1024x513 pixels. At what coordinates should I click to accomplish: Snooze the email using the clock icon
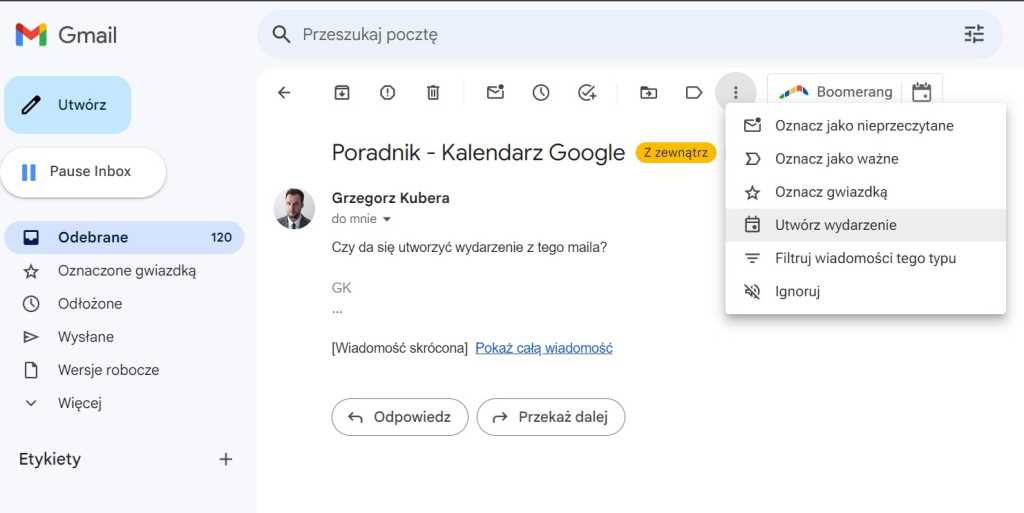coord(541,93)
